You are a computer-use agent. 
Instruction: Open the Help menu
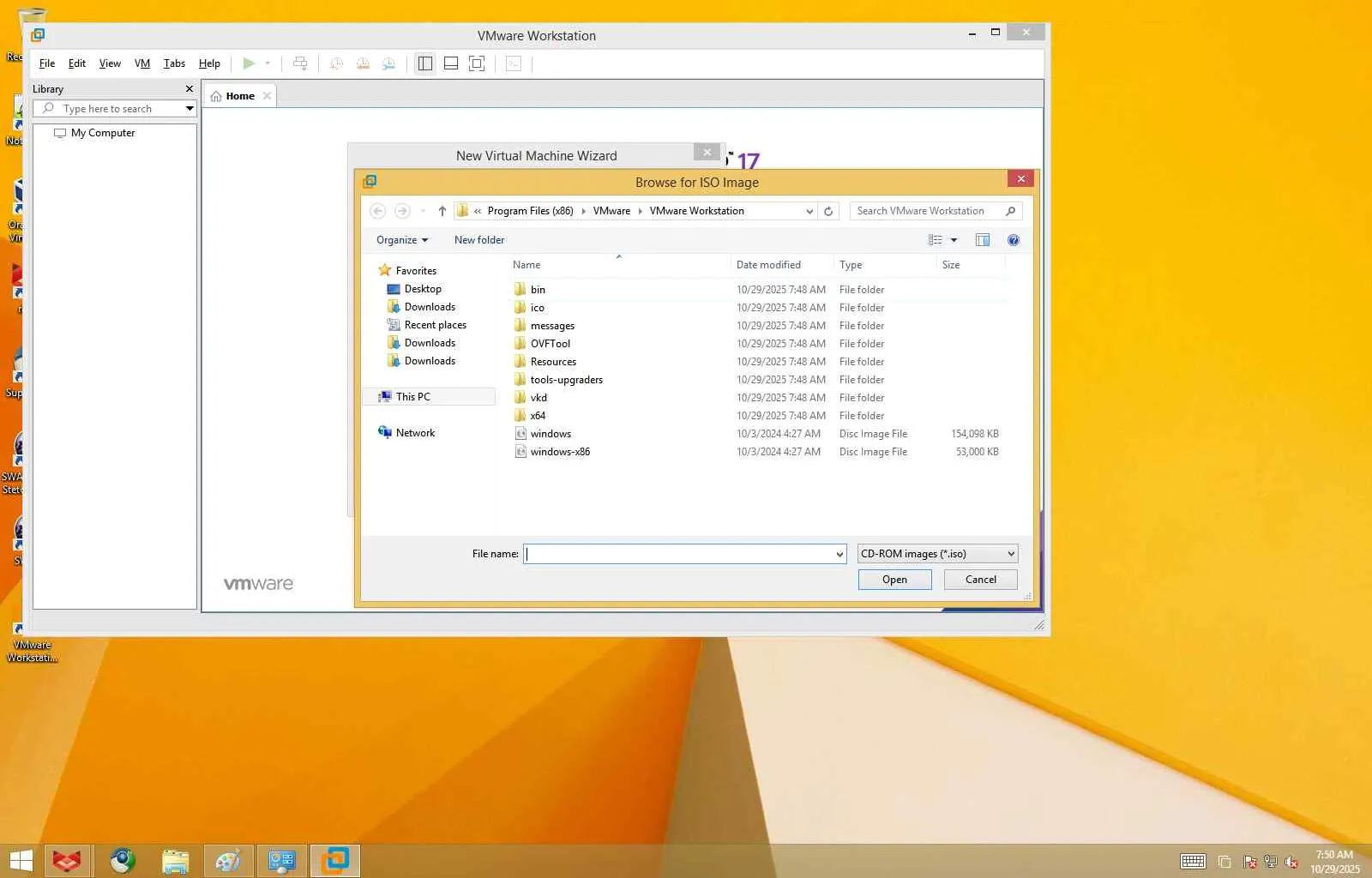(x=209, y=63)
